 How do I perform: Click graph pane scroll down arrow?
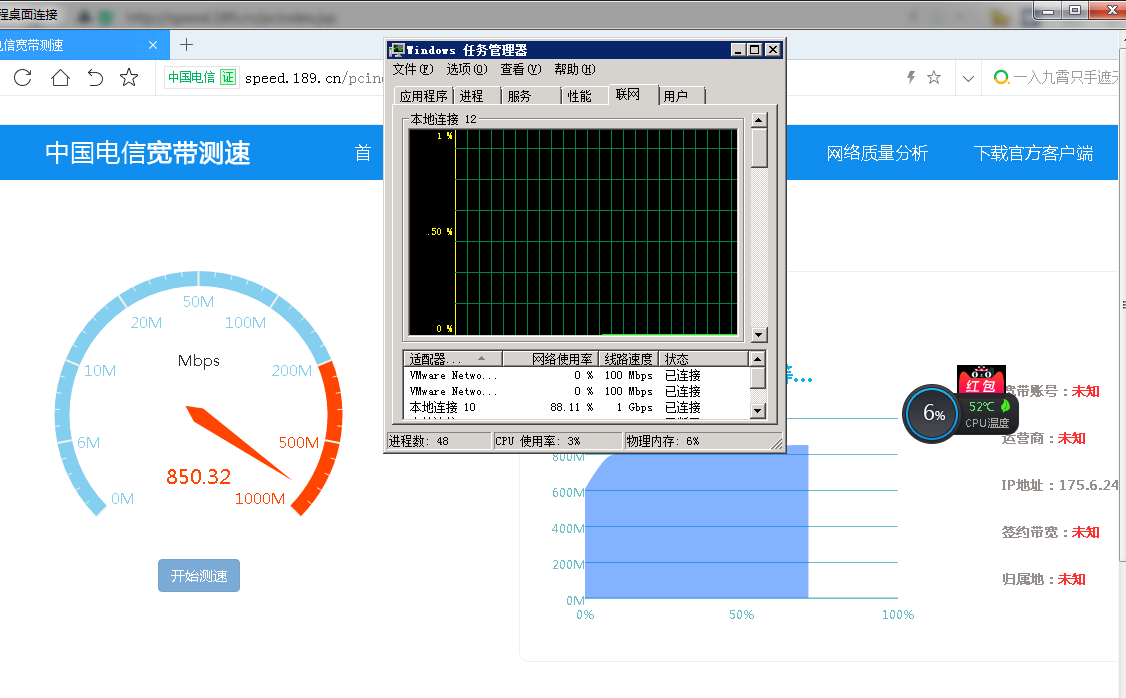(759, 335)
